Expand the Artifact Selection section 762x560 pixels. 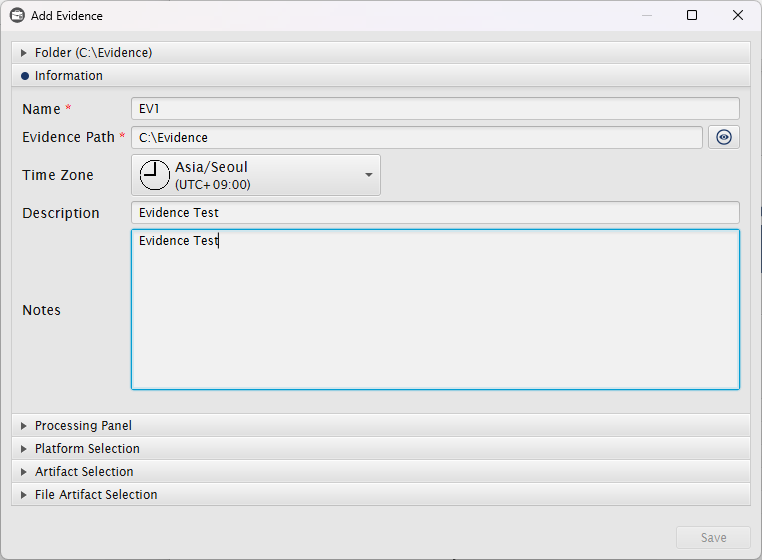(x=381, y=472)
